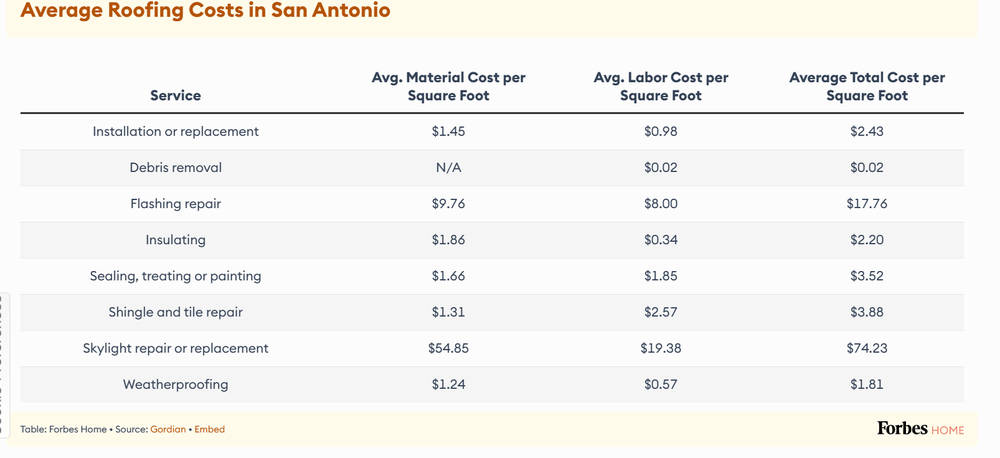The image size is (1000, 458).
Task: Click the Avg. Material Cost column header
Action: click(x=449, y=86)
